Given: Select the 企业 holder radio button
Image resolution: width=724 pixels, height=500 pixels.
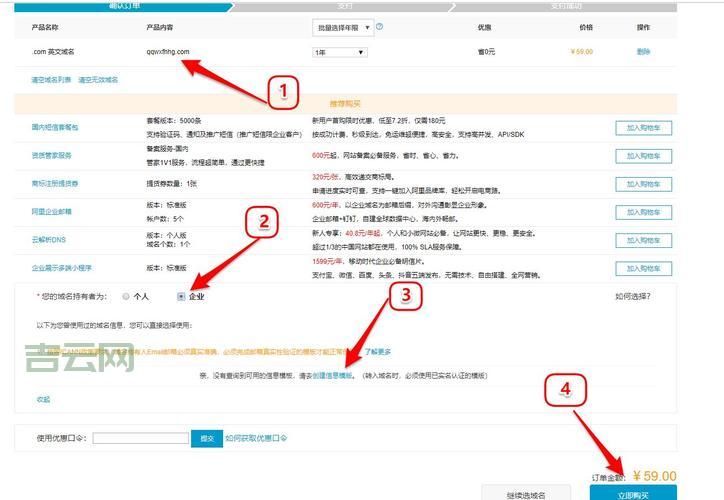Looking at the screenshot, I should point(181,296).
